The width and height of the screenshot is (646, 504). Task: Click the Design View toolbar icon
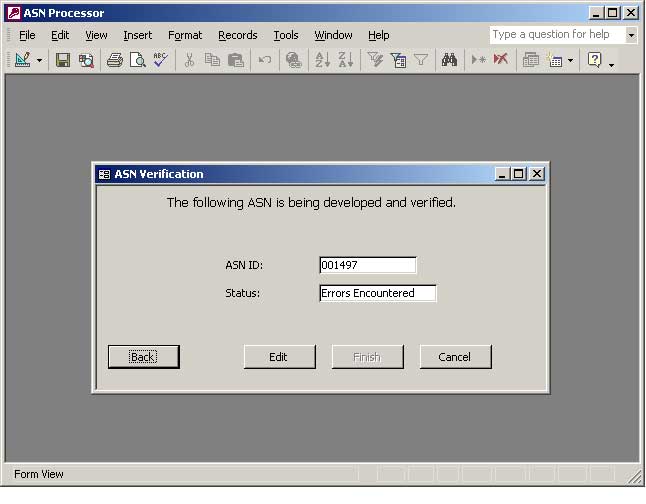coord(22,60)
